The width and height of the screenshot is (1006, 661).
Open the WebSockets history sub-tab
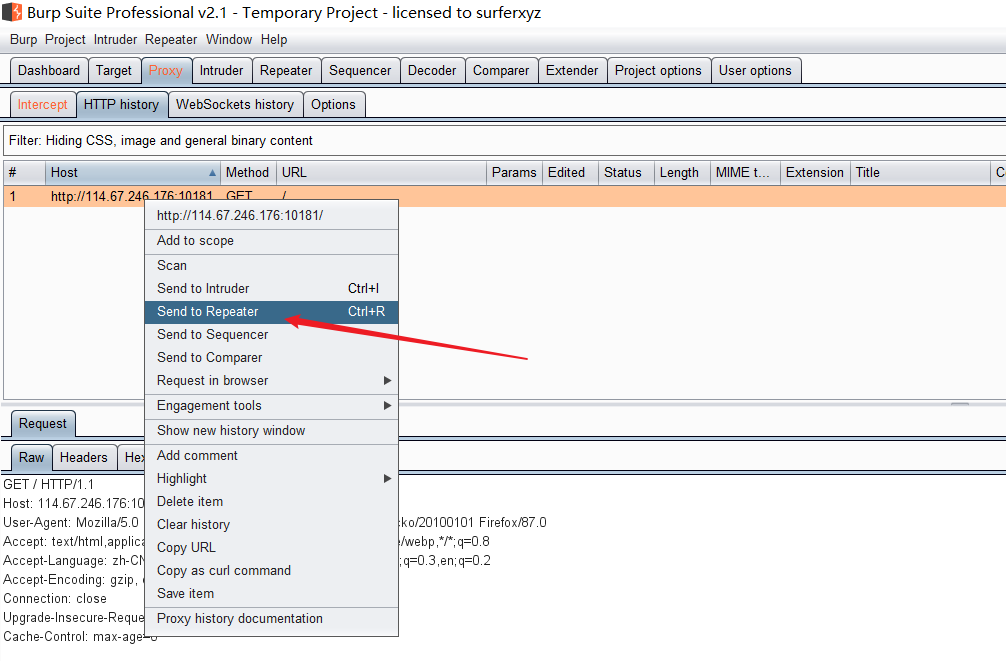click(x=235, y=105)
